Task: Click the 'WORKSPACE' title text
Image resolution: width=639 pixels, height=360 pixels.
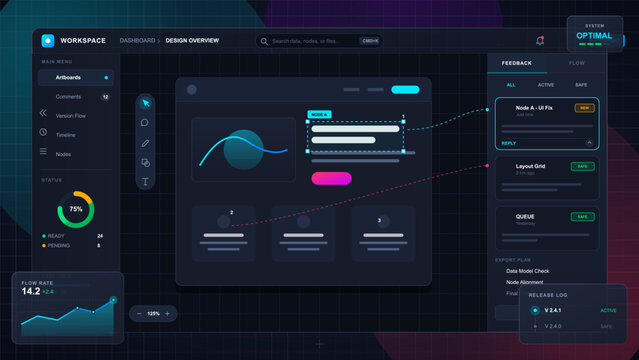Action: [83, 41]
